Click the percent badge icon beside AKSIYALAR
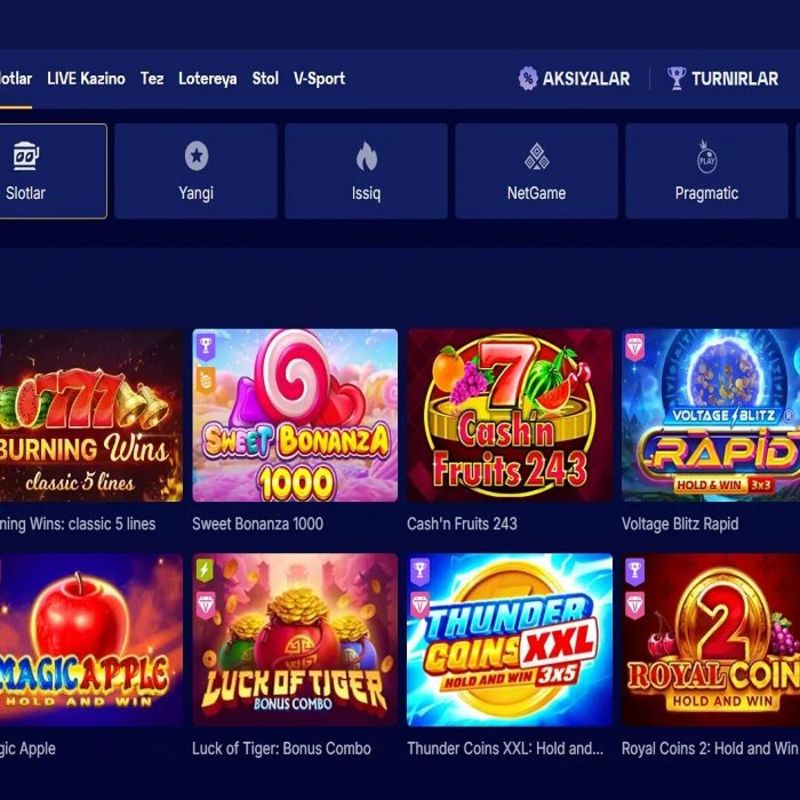Viewport: 800px width, 800px height. [528, 79]
